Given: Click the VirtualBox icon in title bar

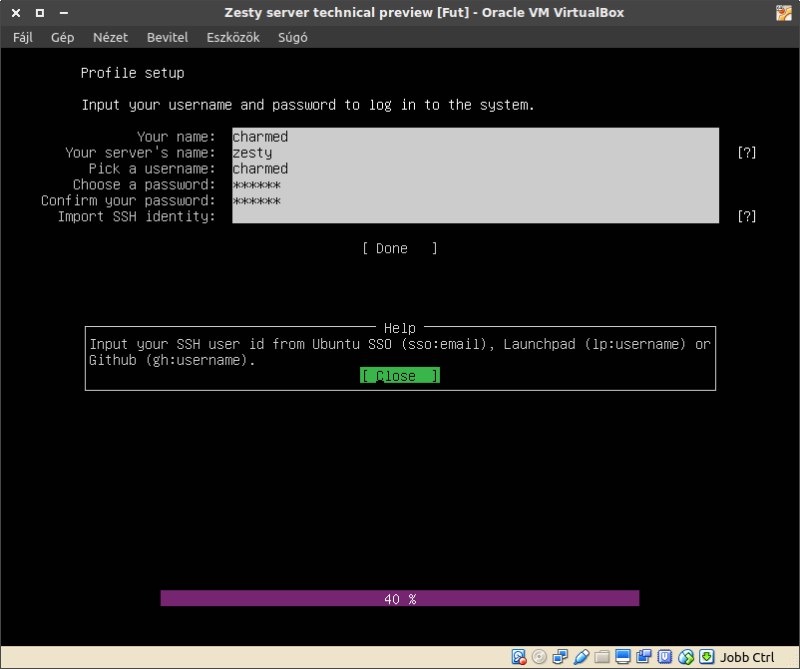Looking at the screenshot, I should click(784, 13).
